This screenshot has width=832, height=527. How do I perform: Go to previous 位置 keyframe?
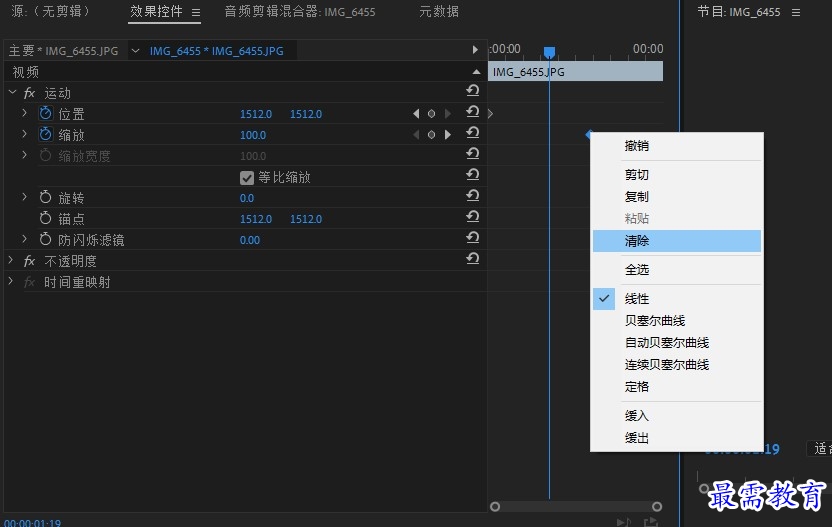pos(416,114)
